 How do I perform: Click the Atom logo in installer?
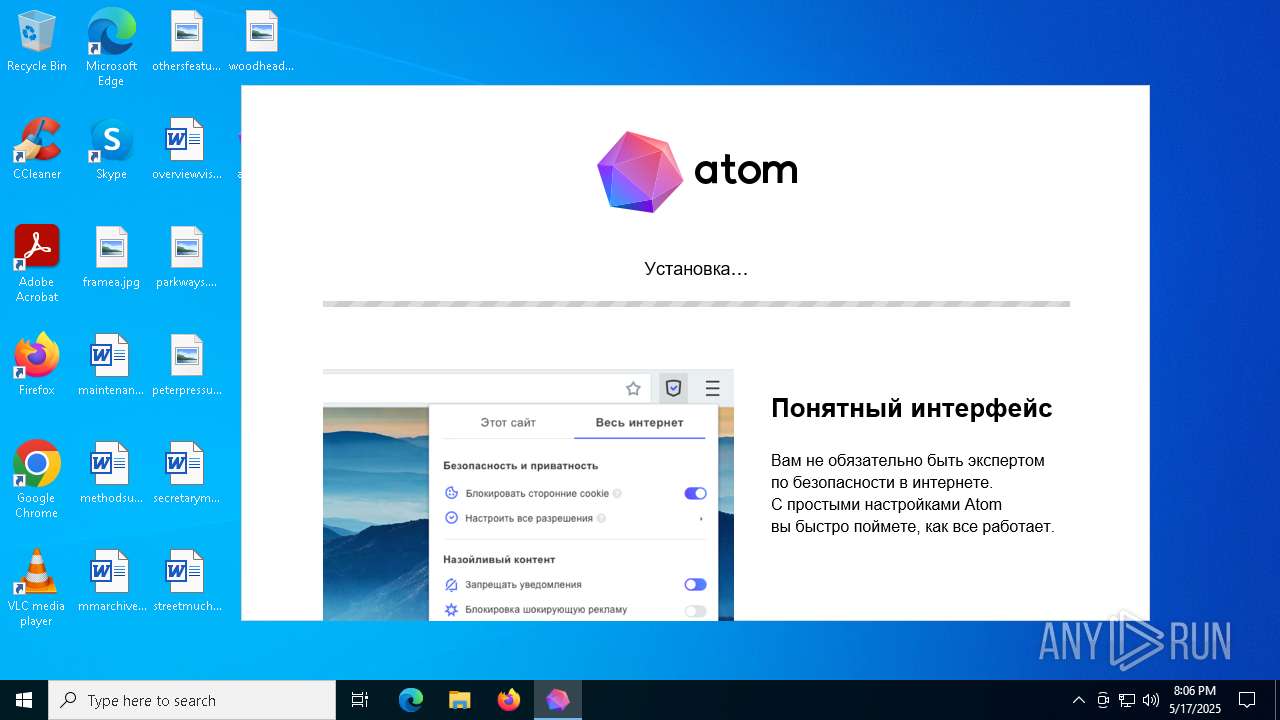point(696,172)
